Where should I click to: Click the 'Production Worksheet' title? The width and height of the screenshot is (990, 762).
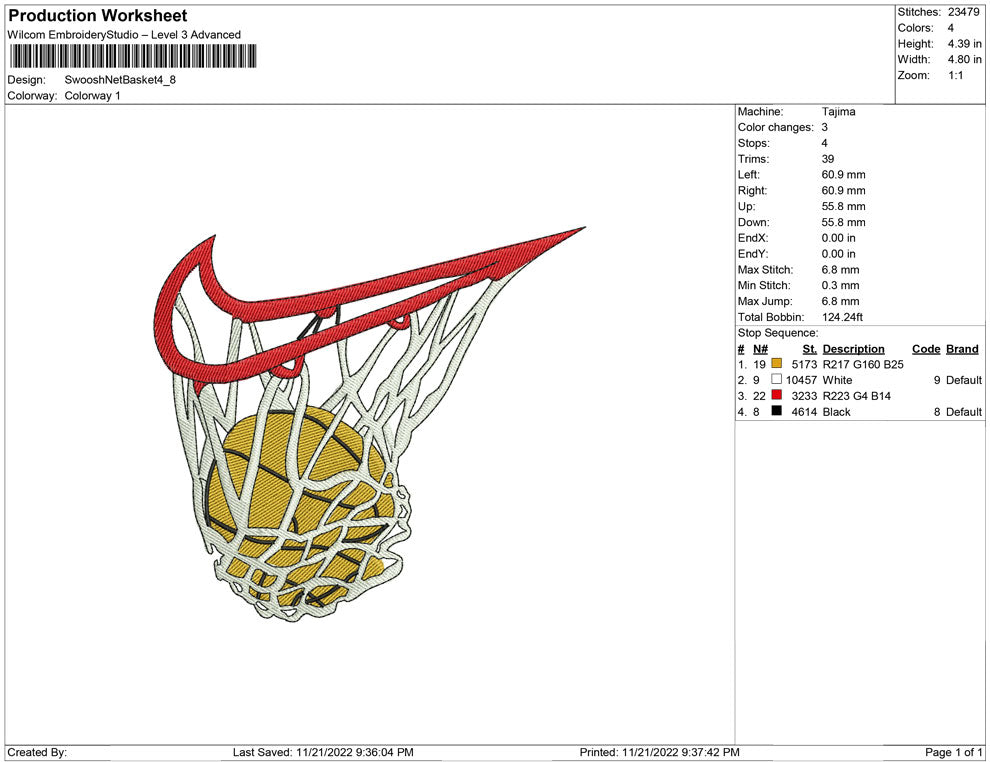click(98, 15)
